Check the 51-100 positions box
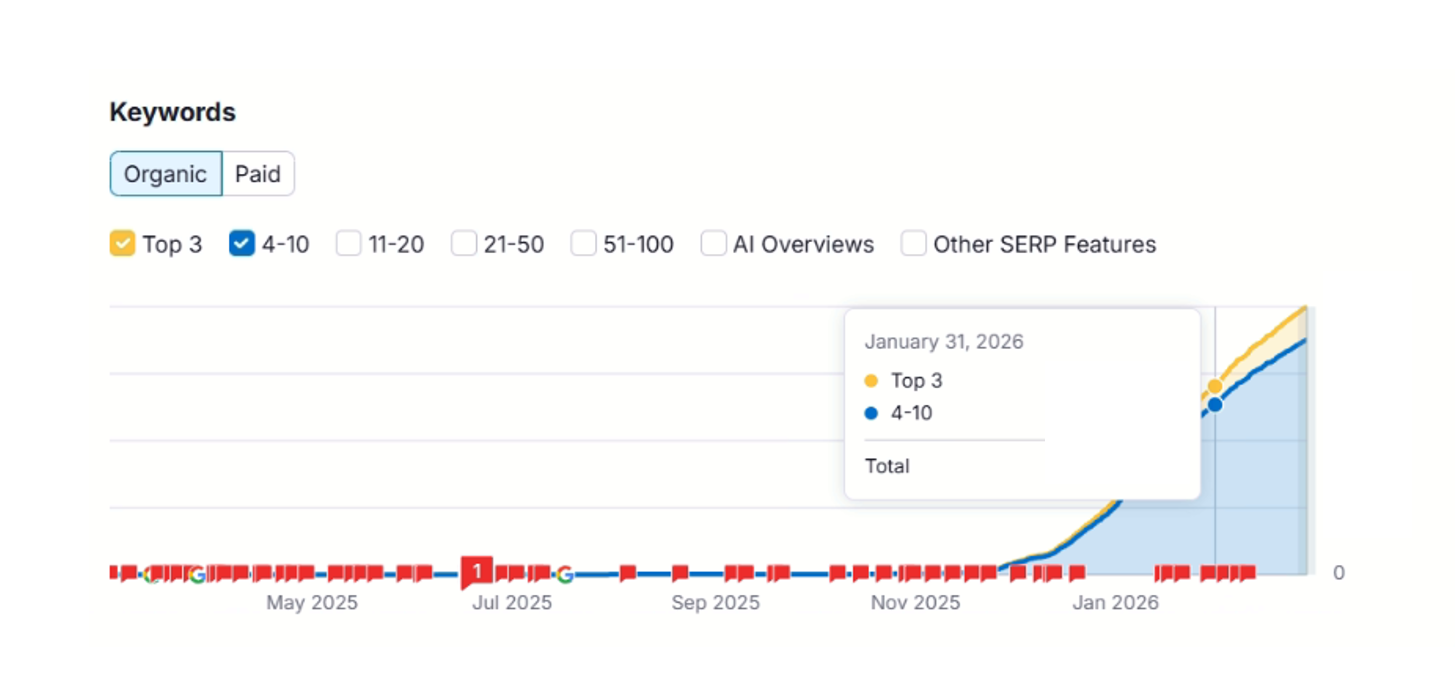 [584, 244]
